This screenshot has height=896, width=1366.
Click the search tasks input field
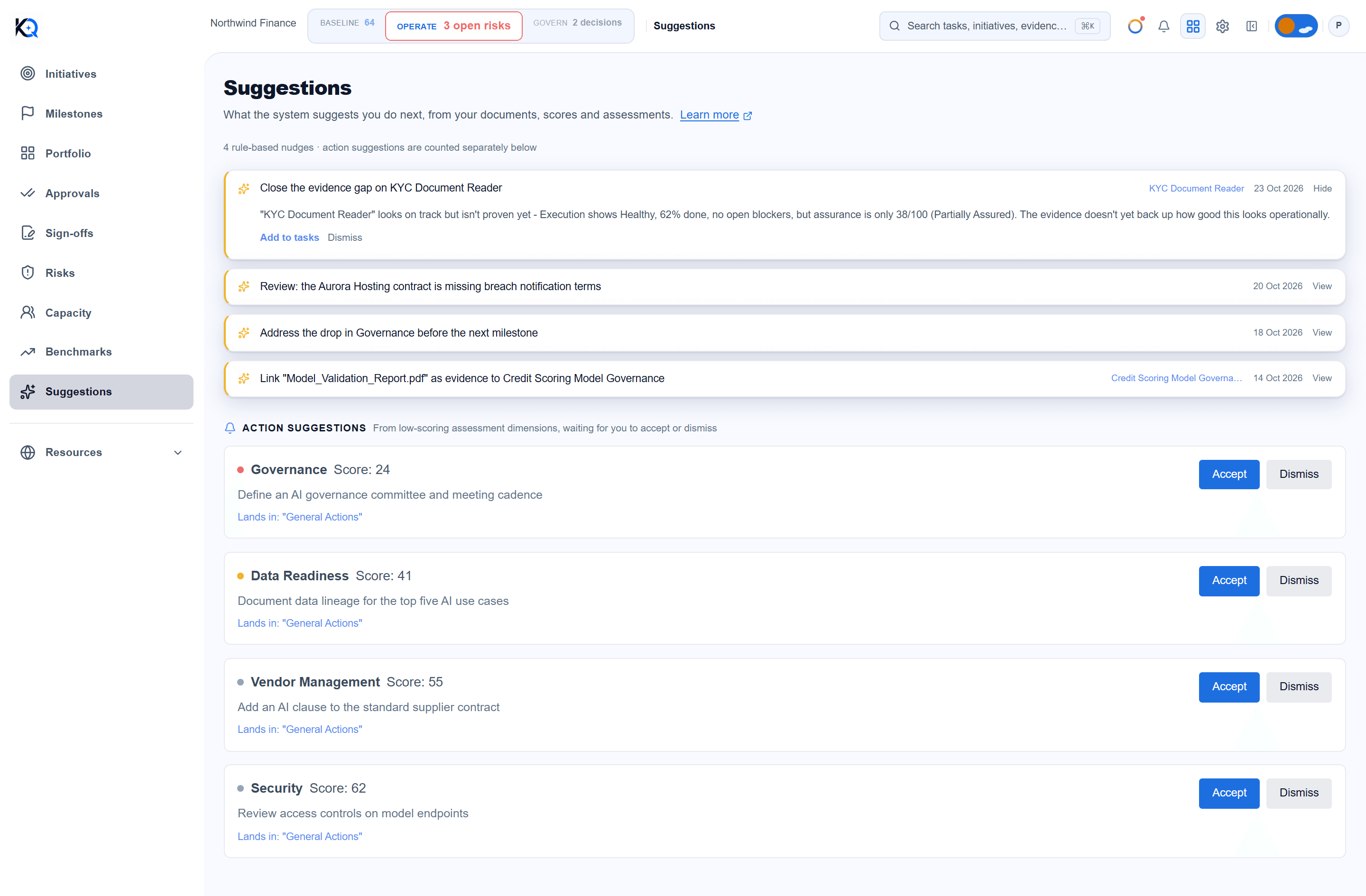pos(995,26)
